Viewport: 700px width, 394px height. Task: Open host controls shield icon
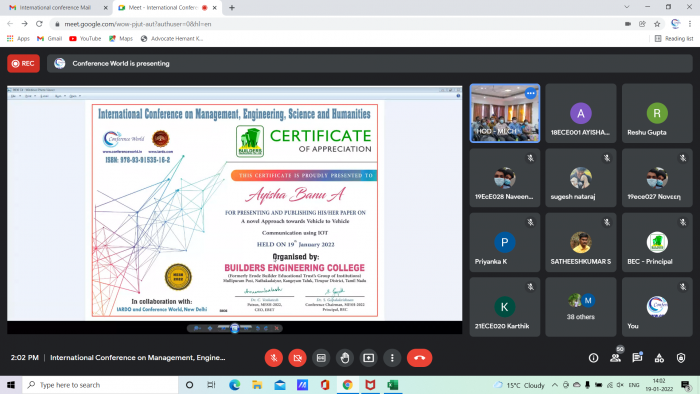click(681, 358)
